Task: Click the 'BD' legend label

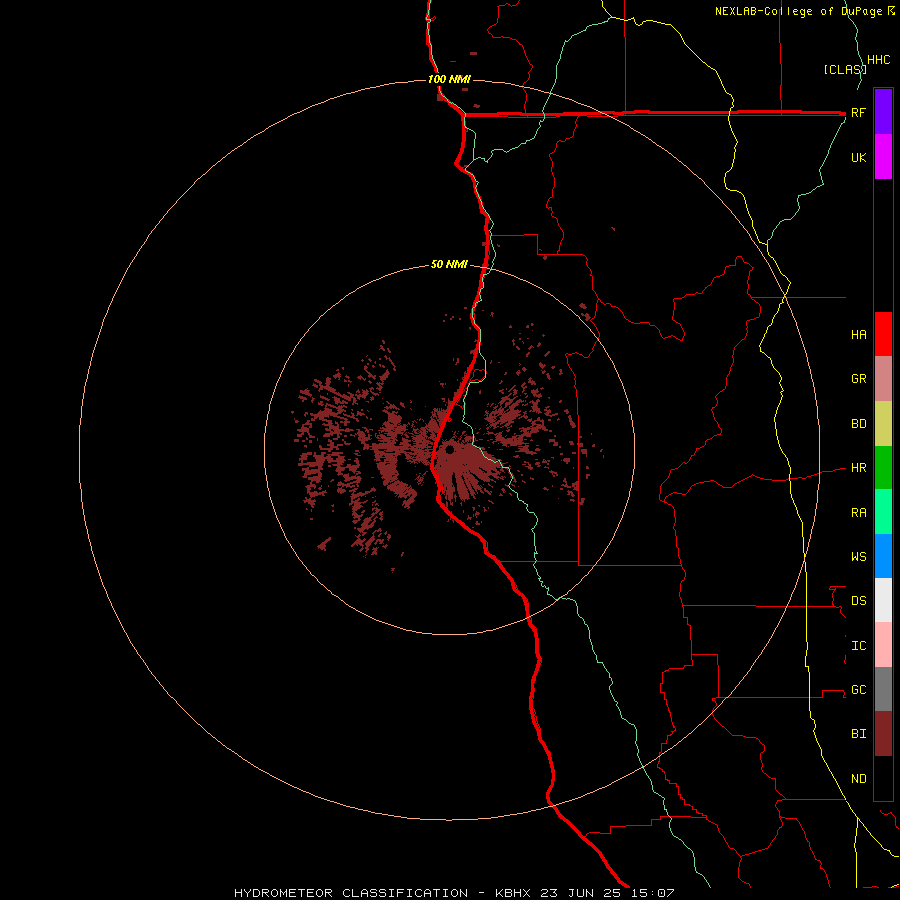Action: click(x=858, y=424)
